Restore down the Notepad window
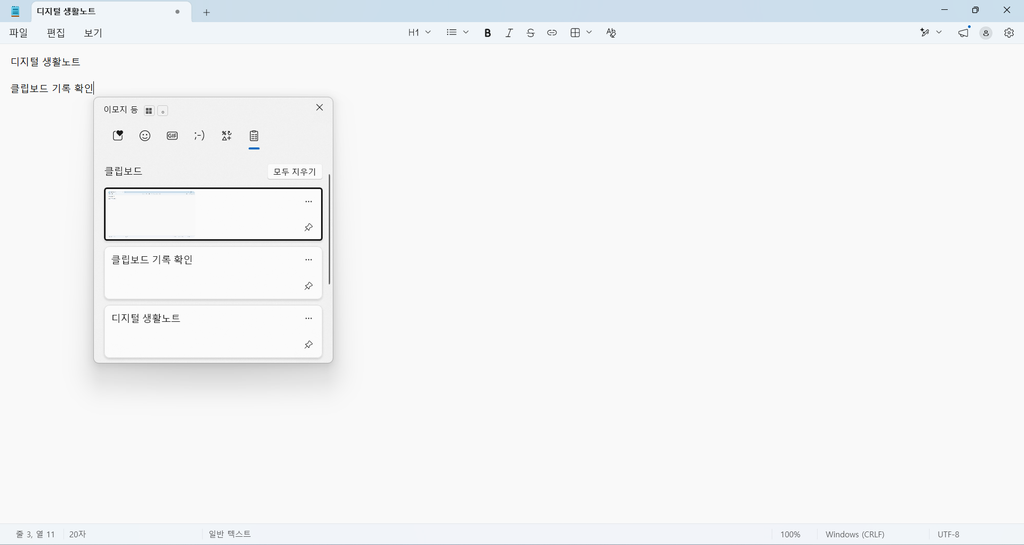Image resolution: width=1024 pixels, height=545 pixels. pyautogui.click(x=975, y=10)
